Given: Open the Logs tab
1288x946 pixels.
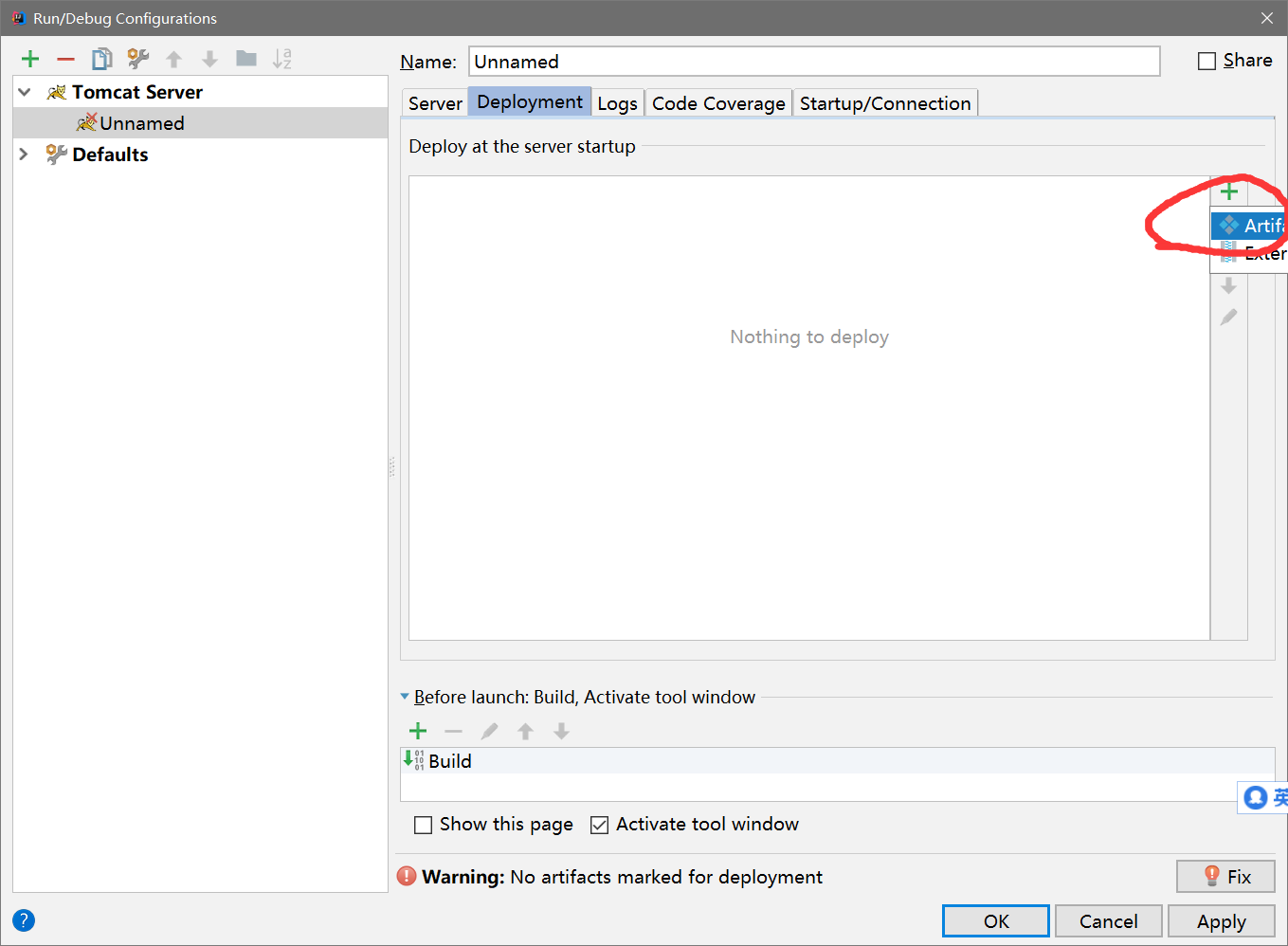Looking at the screenshot, I should click(x=618, y=103).
